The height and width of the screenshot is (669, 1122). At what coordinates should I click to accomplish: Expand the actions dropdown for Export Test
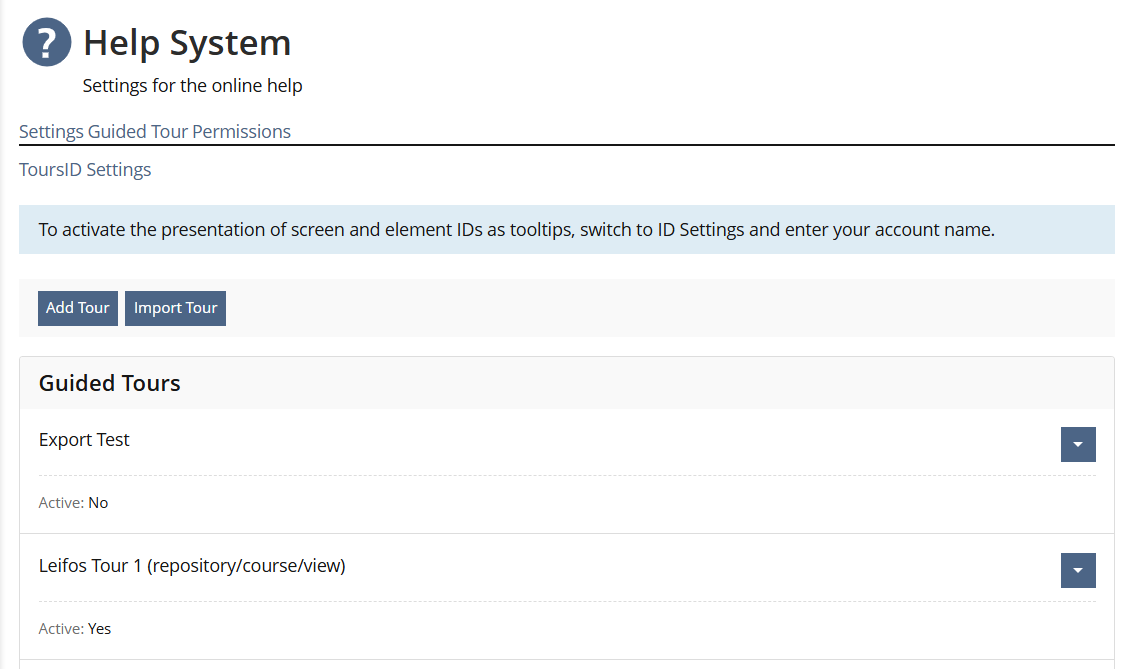tap(1077, 445)
